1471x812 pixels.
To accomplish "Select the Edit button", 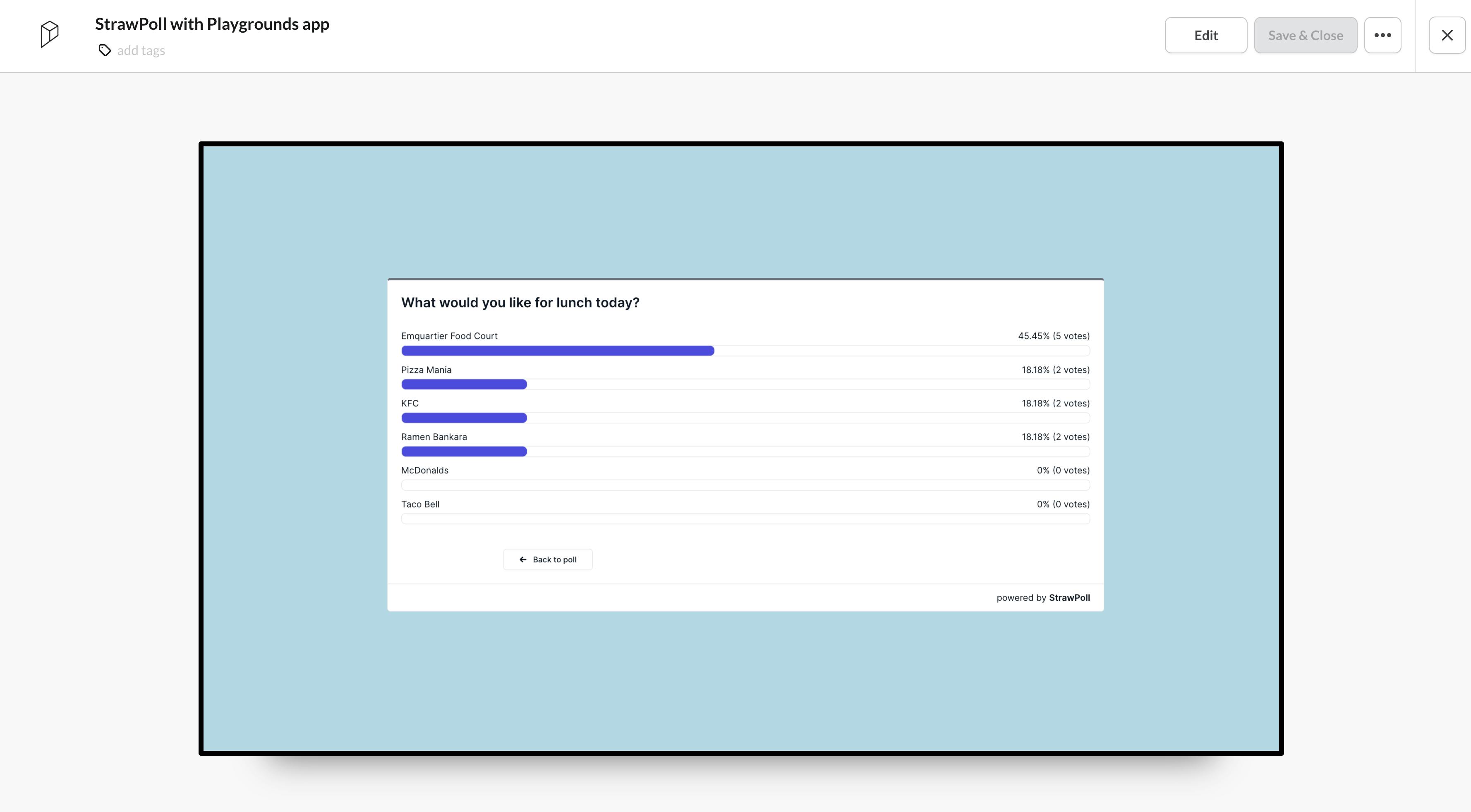I will (x=1206, y=35).
